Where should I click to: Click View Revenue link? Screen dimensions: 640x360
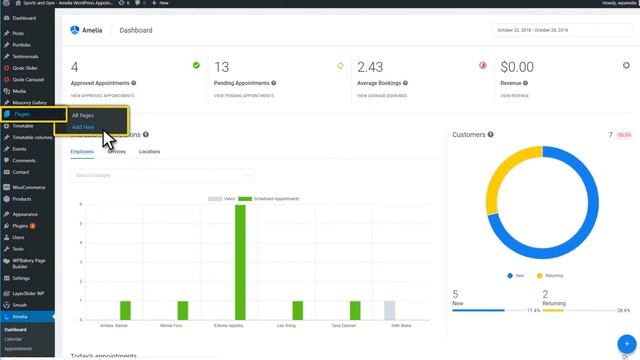point(514,96)
